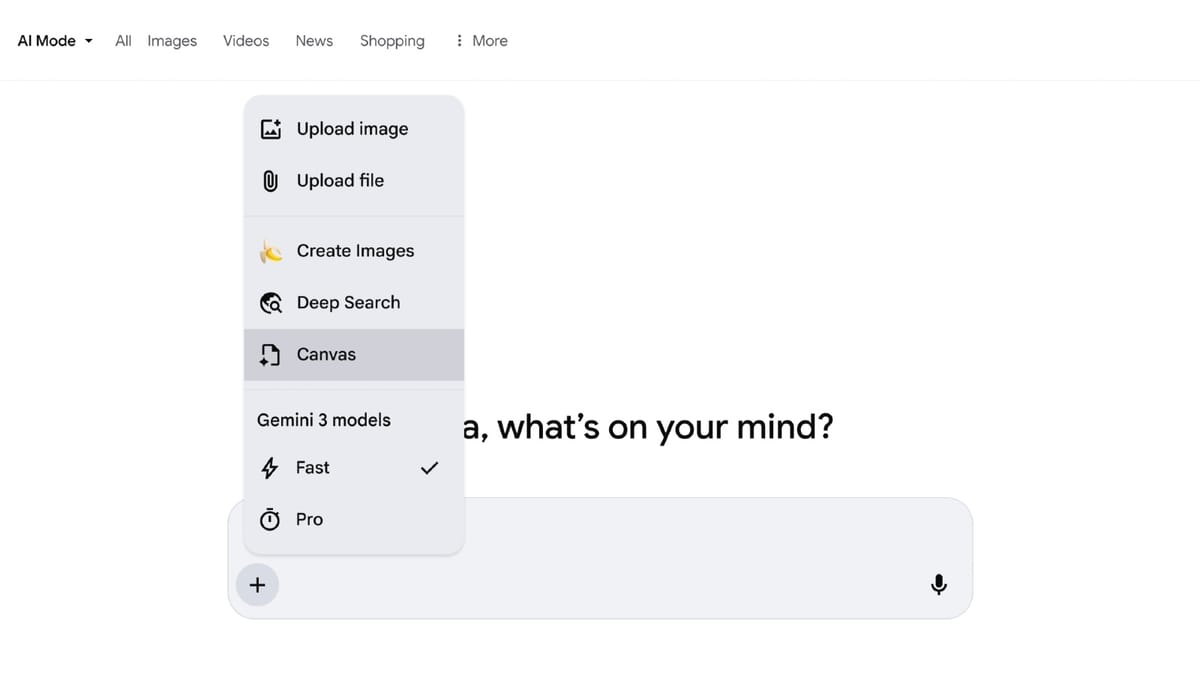Click the stopwatch Pro model icon
The image size is (1200, 675).
point(270,519)
